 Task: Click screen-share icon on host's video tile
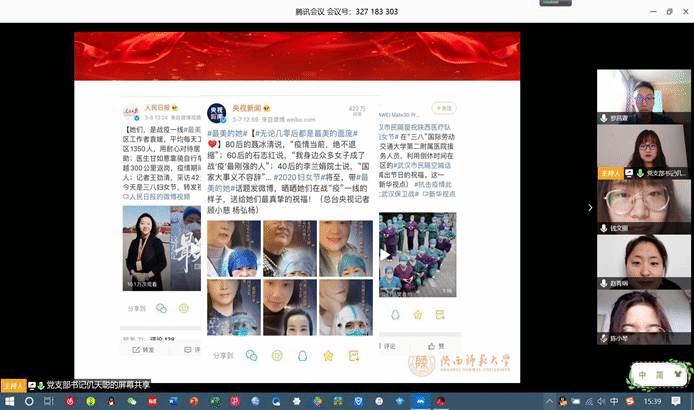click(x=629, y=173)
